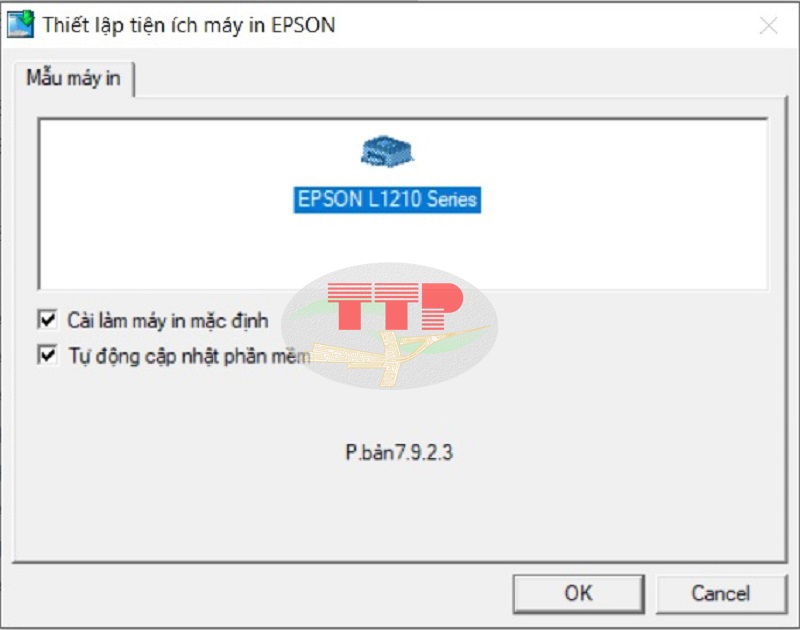The height and width of the screenshot is (630, 800).
Task: Select the blue printer icon in the list
Action: point(387,152)
